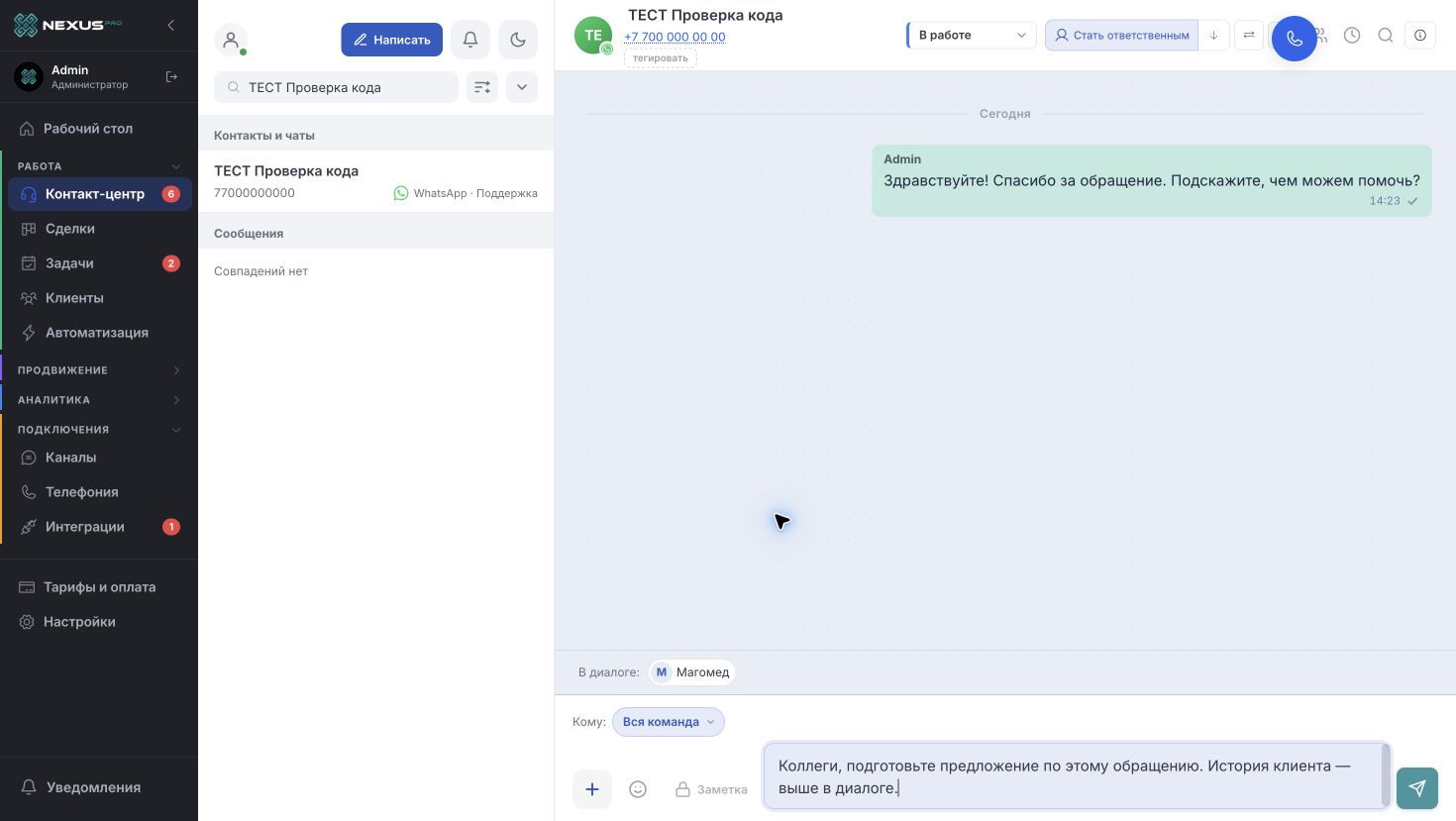Go to Сделки

coord(99,229)
